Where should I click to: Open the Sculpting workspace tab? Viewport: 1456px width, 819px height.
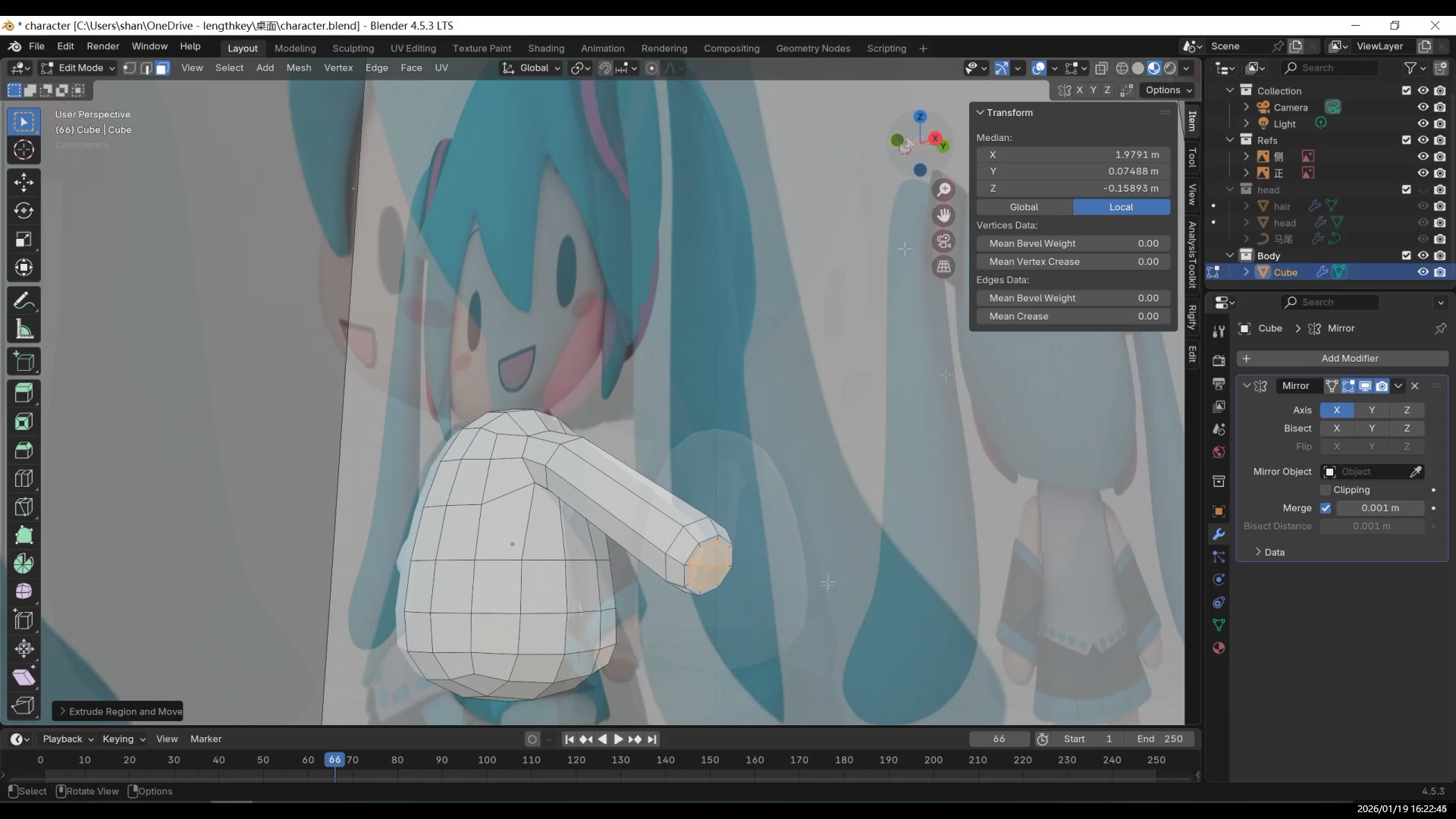click(x=353, y=48)
